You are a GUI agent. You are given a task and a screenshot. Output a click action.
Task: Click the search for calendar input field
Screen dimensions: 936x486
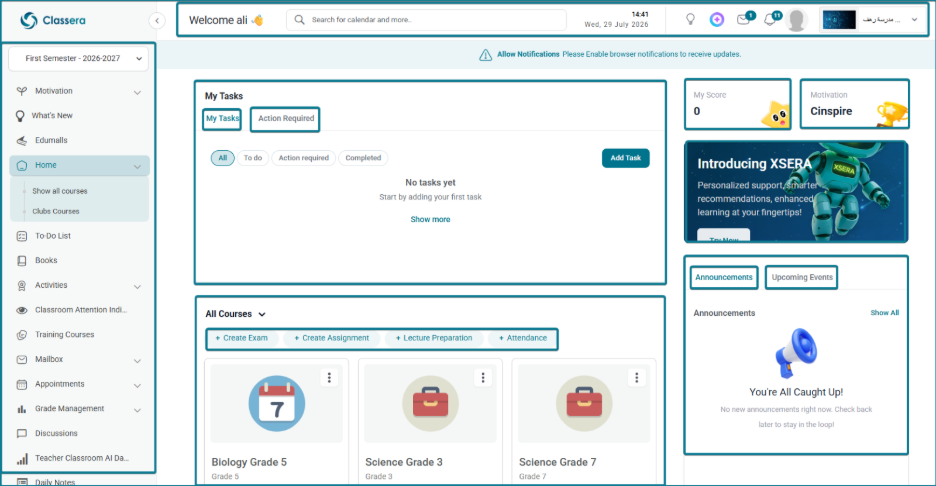coord(426,20)
